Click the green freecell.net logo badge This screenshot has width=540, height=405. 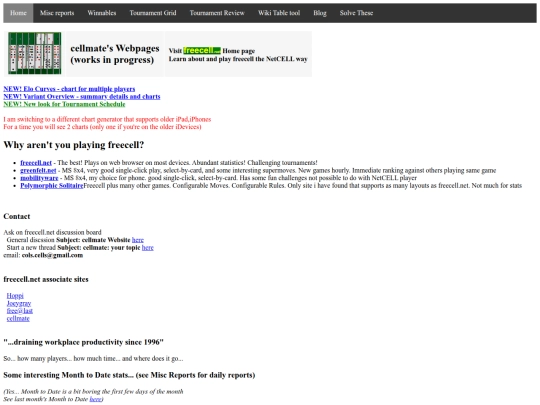[202, 51]
